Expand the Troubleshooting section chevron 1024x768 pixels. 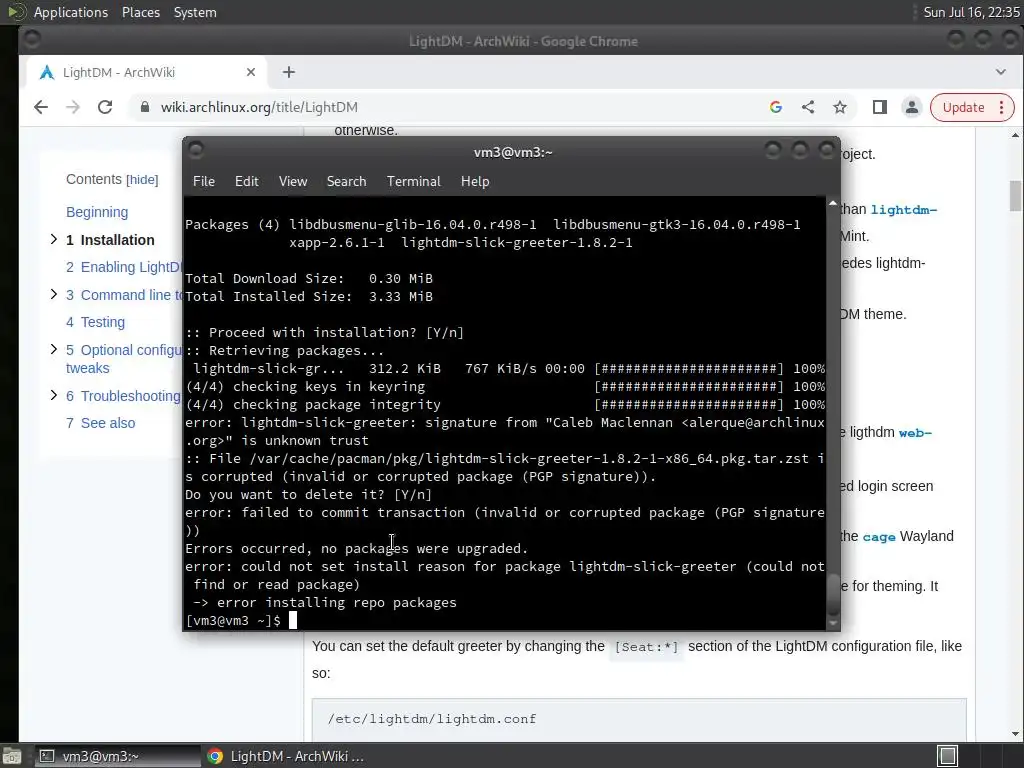(54, 395)
